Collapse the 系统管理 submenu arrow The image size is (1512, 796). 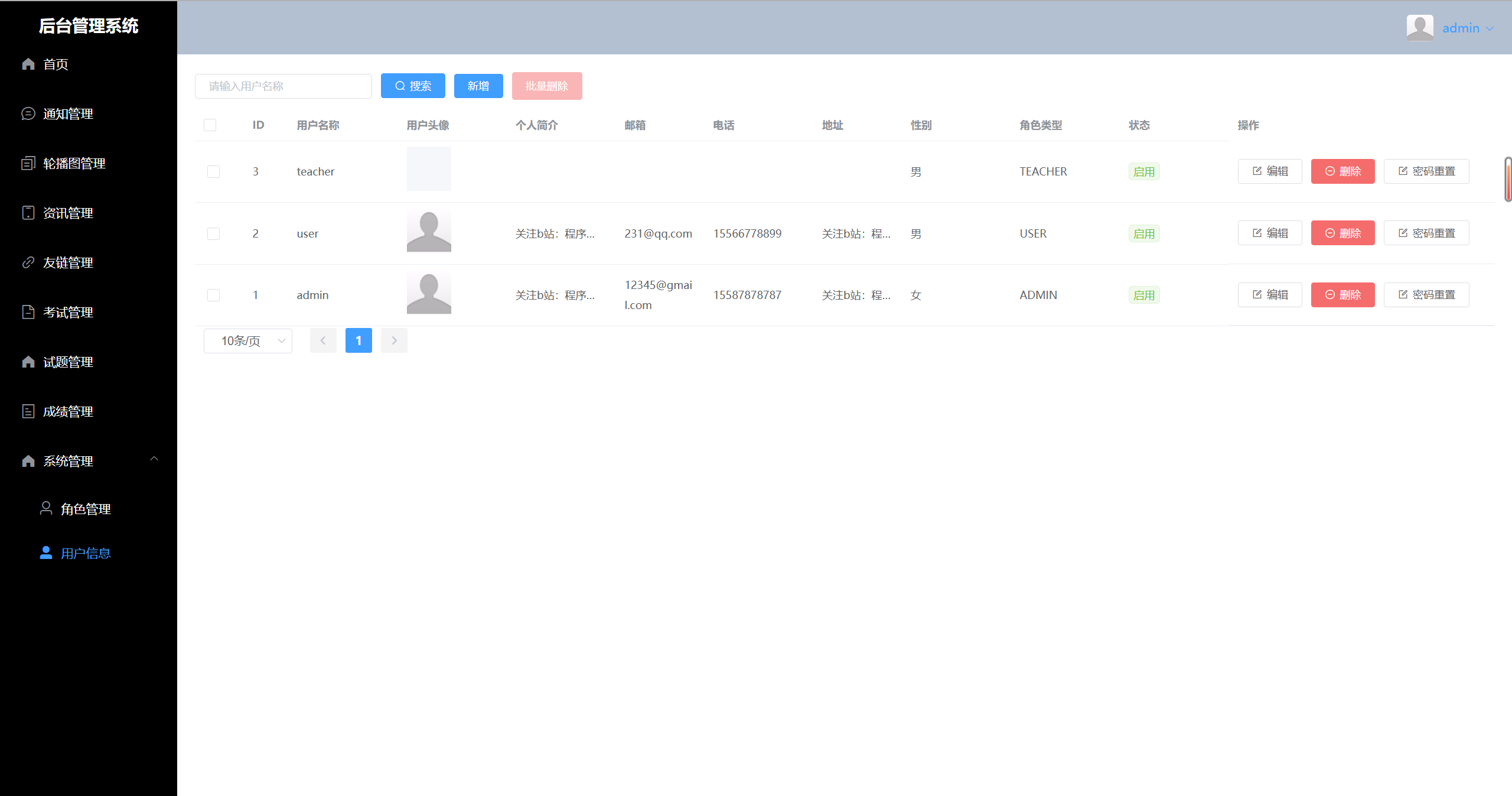[154, 459]
